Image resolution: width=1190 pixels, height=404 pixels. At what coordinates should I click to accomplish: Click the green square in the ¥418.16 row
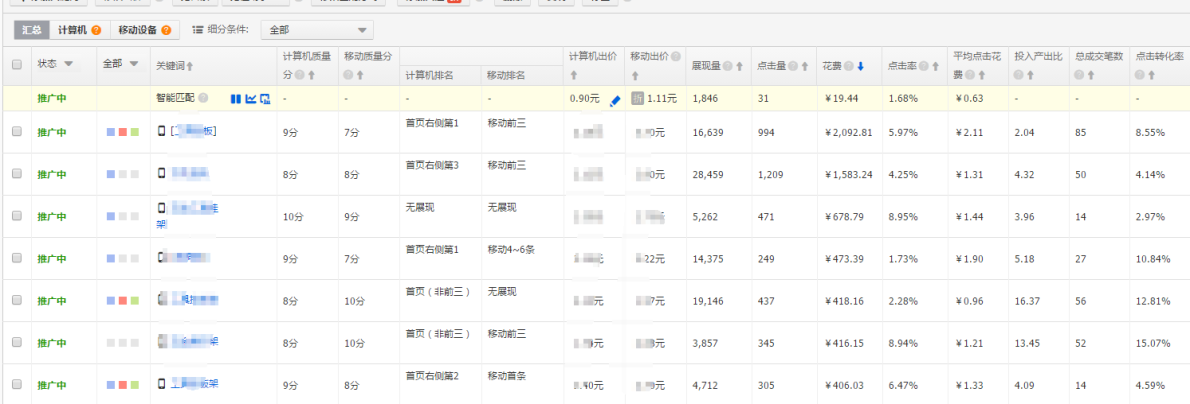[134, 301]
